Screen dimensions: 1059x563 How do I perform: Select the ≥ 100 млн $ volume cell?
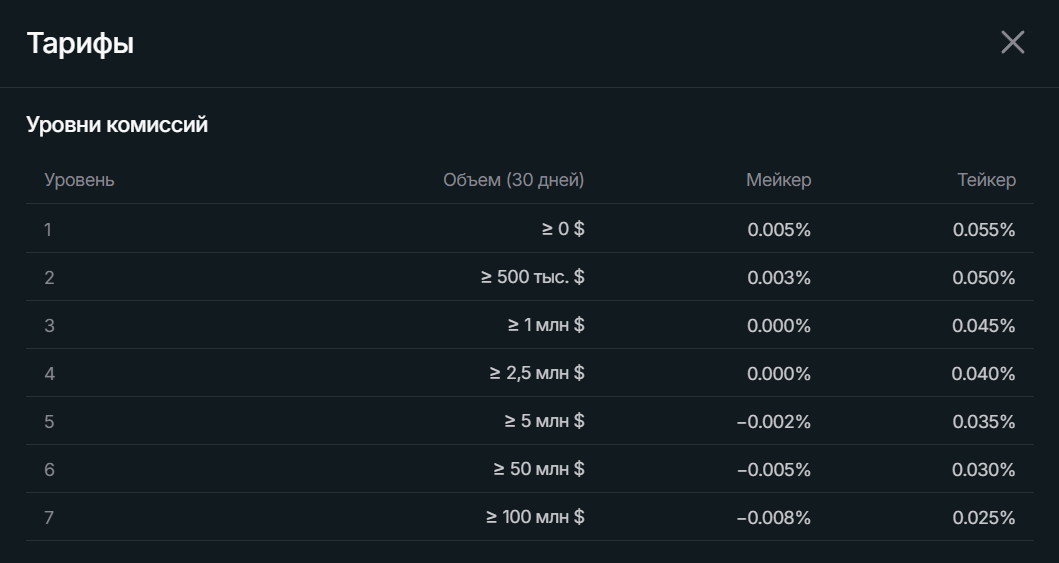coord(535,516)
